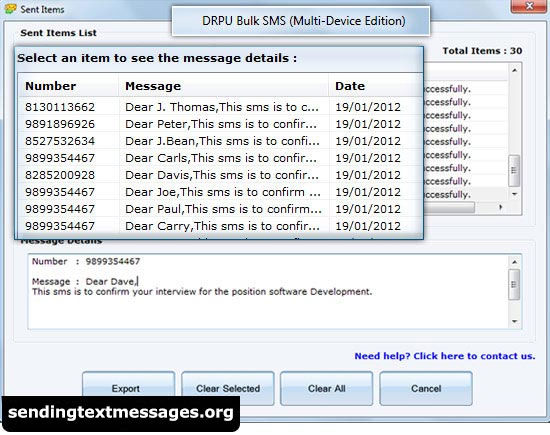This screenshot has height=435, width=550.
Task: Select the 'Dear Peter' message row
Action: pos(220,124)
